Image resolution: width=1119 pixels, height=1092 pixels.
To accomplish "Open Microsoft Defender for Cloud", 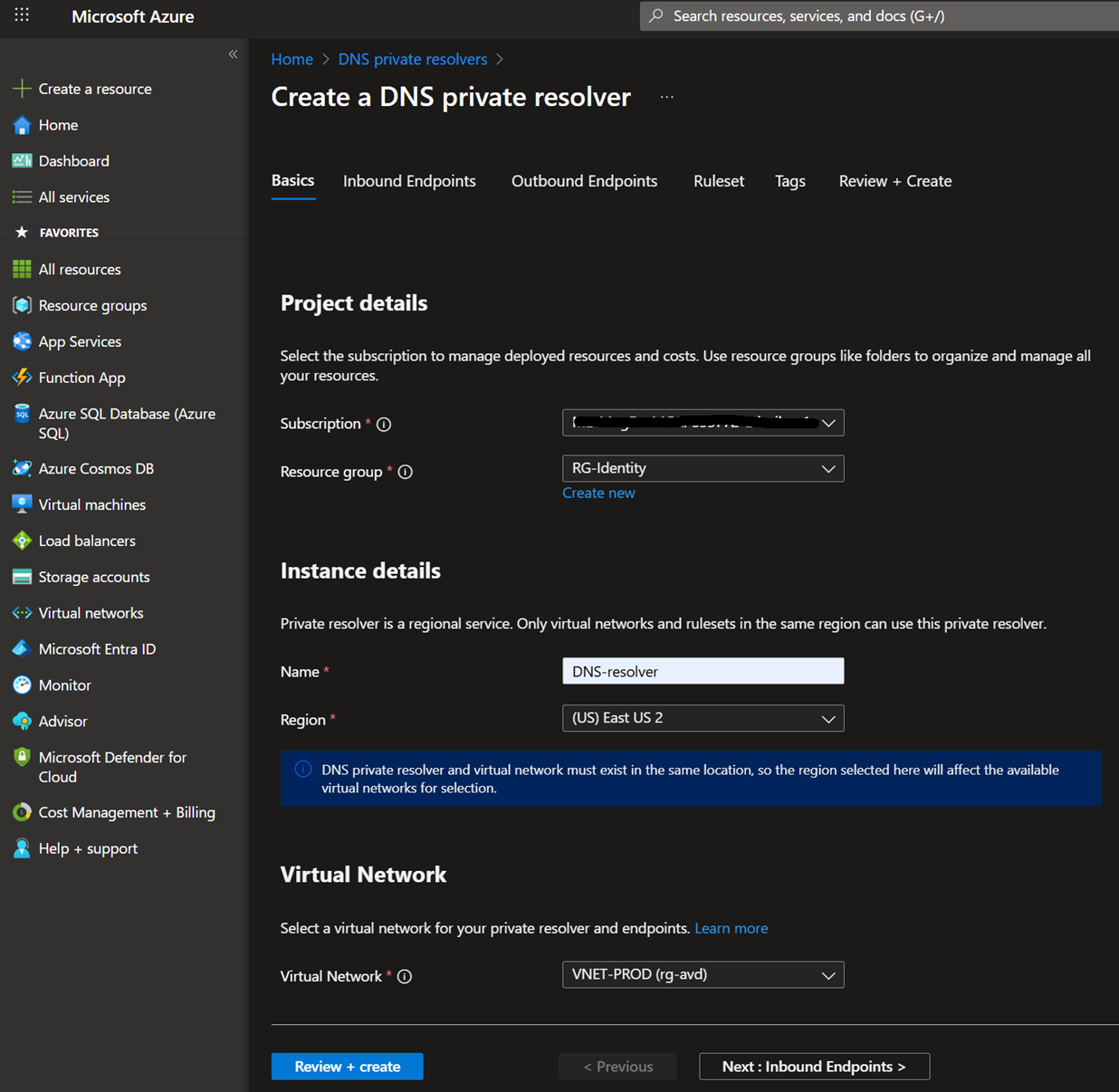I will pos(111,767).
